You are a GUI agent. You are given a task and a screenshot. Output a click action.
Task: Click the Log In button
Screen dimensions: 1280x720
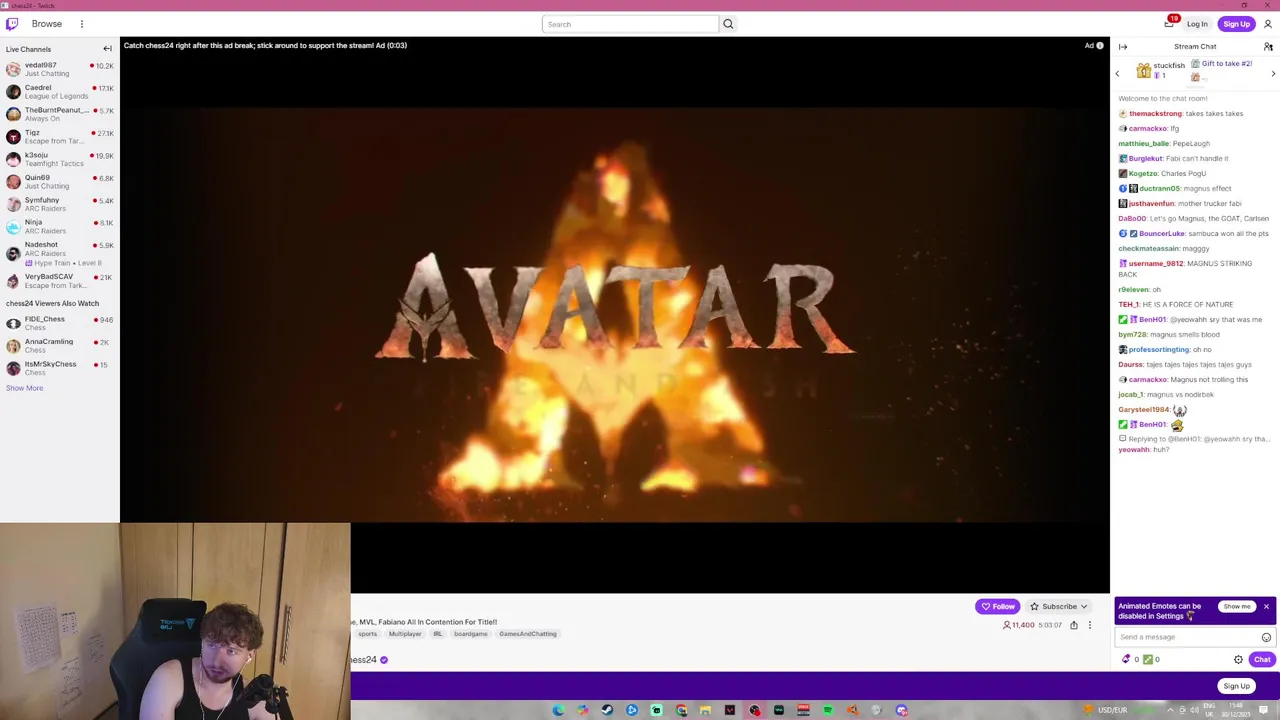tap(1197, 24)
